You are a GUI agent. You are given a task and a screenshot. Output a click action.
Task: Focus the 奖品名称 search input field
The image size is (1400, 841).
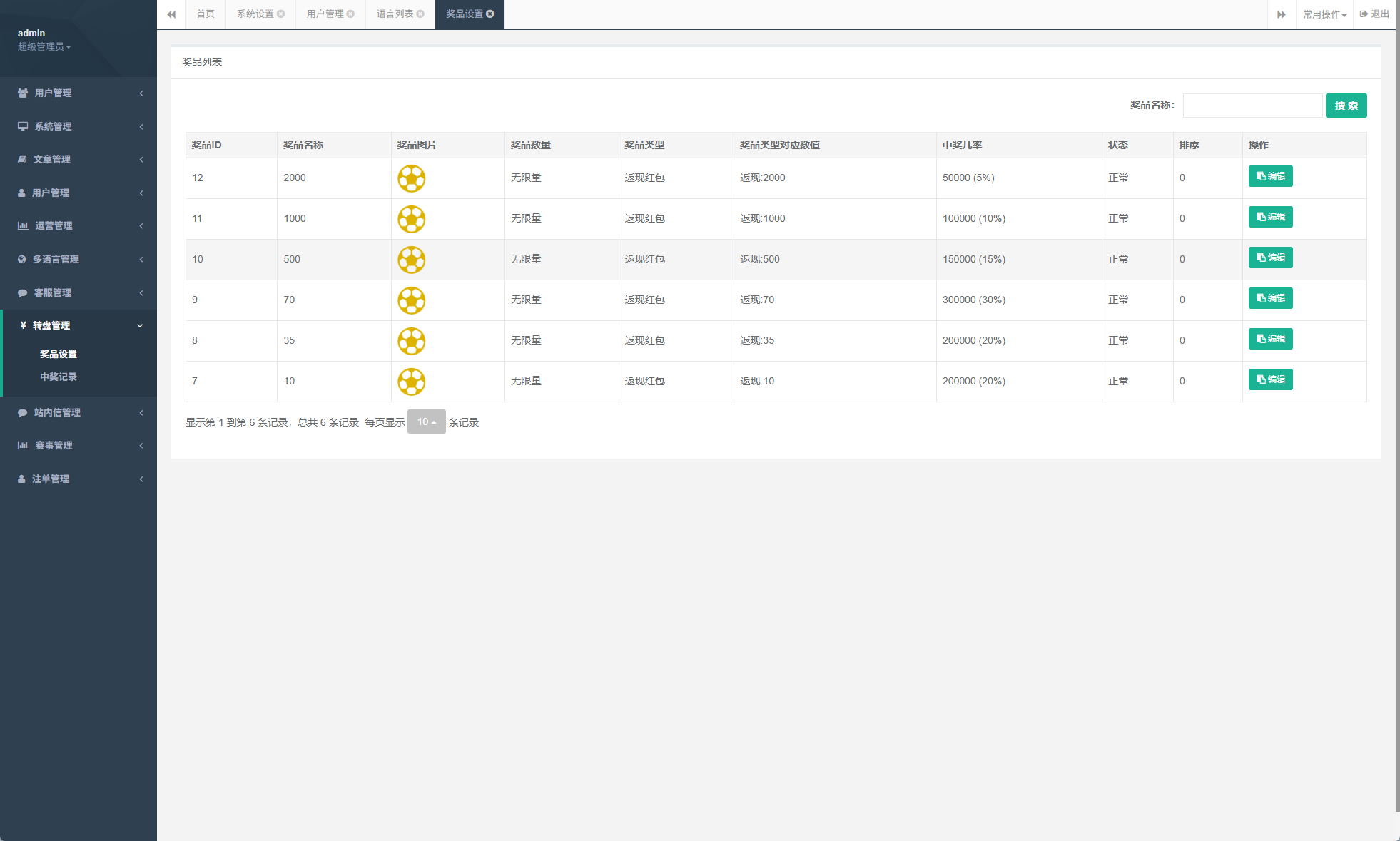[1252, 106]
